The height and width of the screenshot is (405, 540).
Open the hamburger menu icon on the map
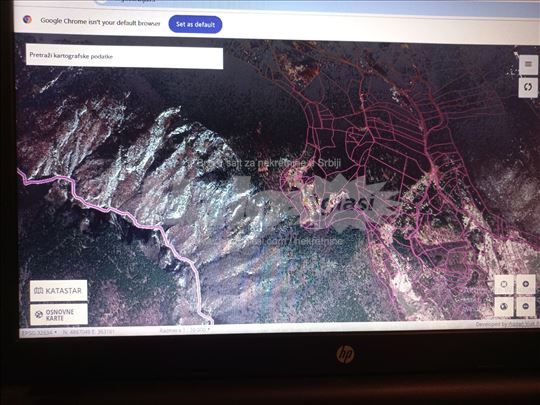tap(528, 64)
